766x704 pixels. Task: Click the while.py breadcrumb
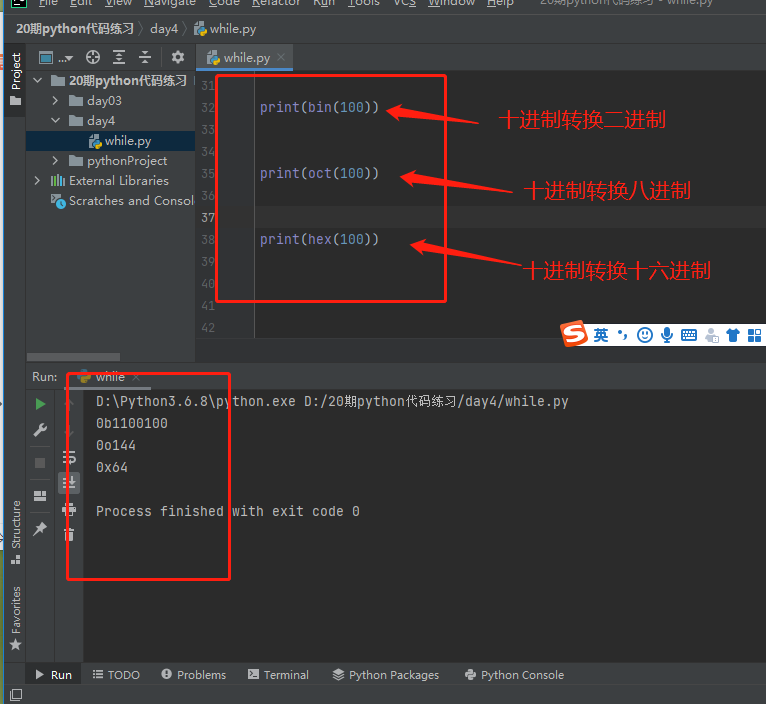(225, 29)
